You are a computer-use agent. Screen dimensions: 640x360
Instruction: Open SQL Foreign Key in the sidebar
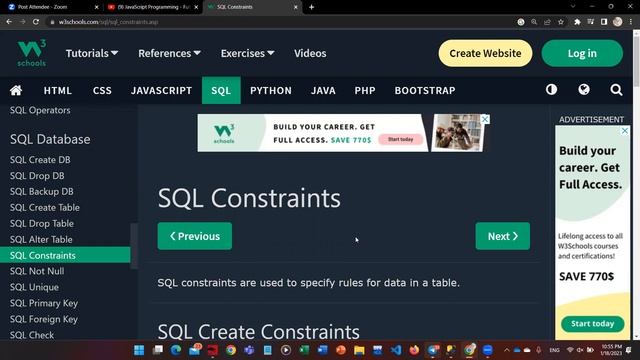tap(44, 319)
